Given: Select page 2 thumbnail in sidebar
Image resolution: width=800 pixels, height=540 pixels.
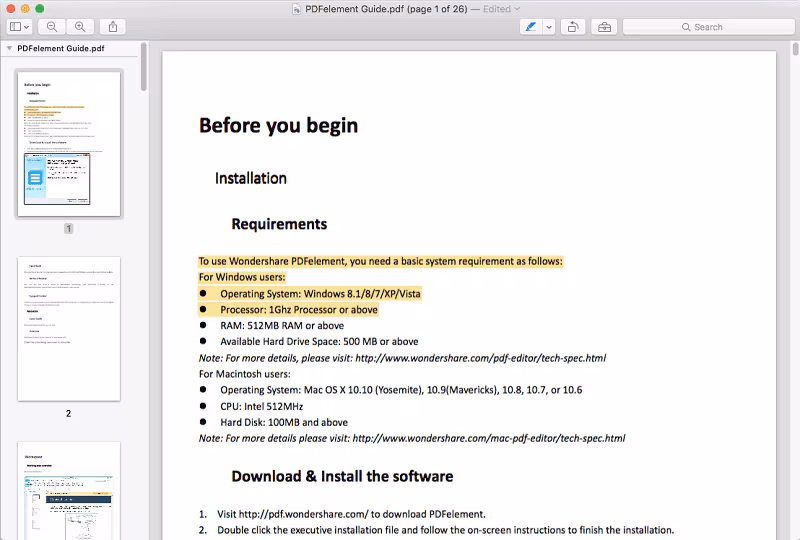Looking at the screenshot, I should (69, 329).
